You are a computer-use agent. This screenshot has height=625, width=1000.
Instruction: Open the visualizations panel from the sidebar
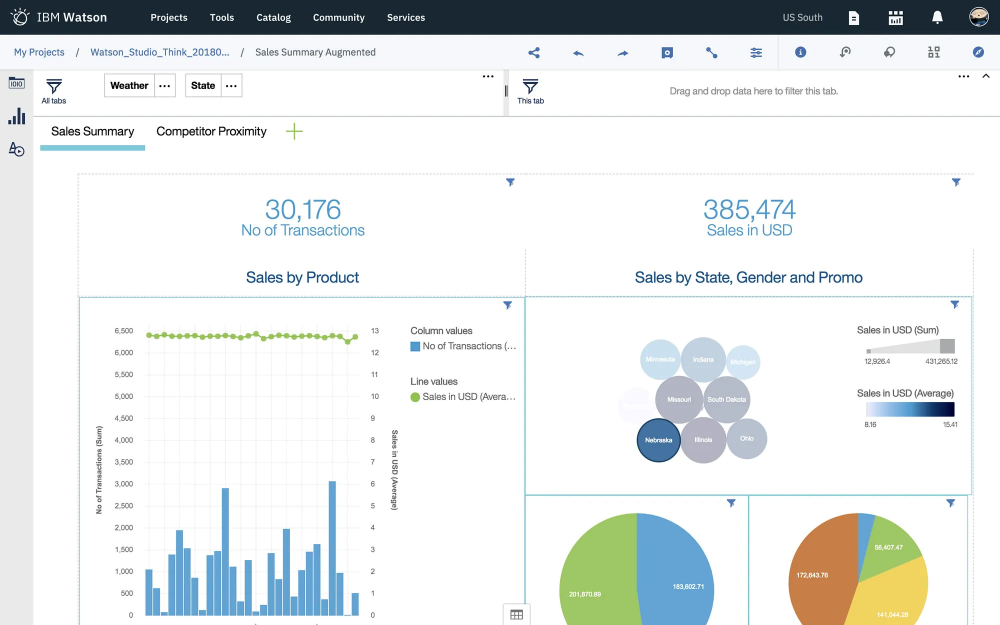(15, 116)
